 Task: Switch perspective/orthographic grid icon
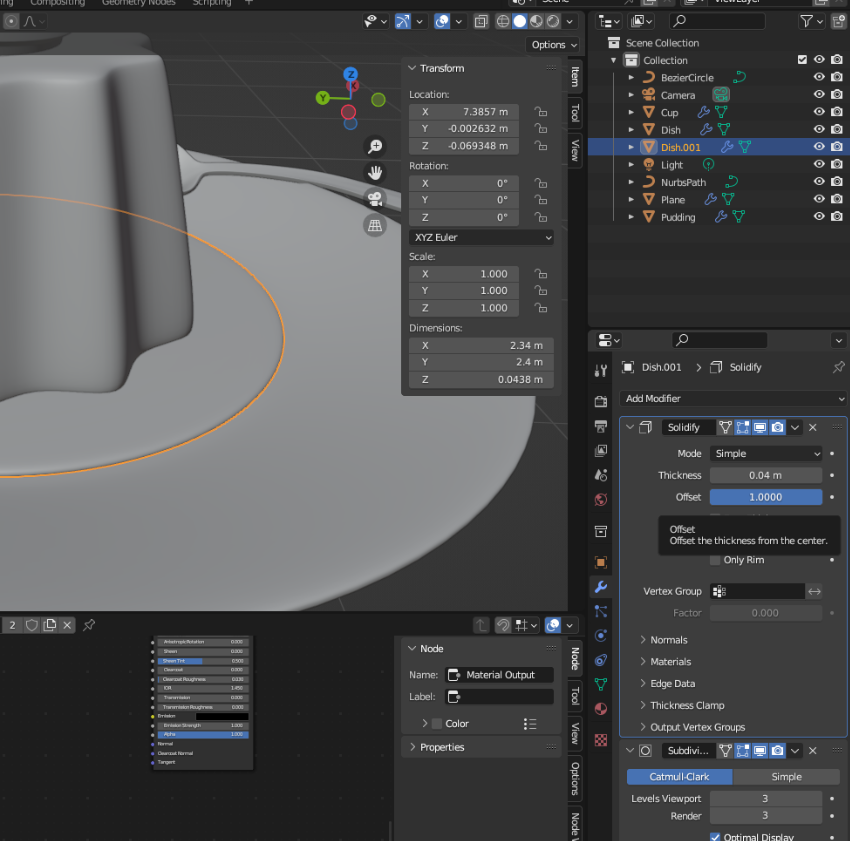[x=375, y=225]
